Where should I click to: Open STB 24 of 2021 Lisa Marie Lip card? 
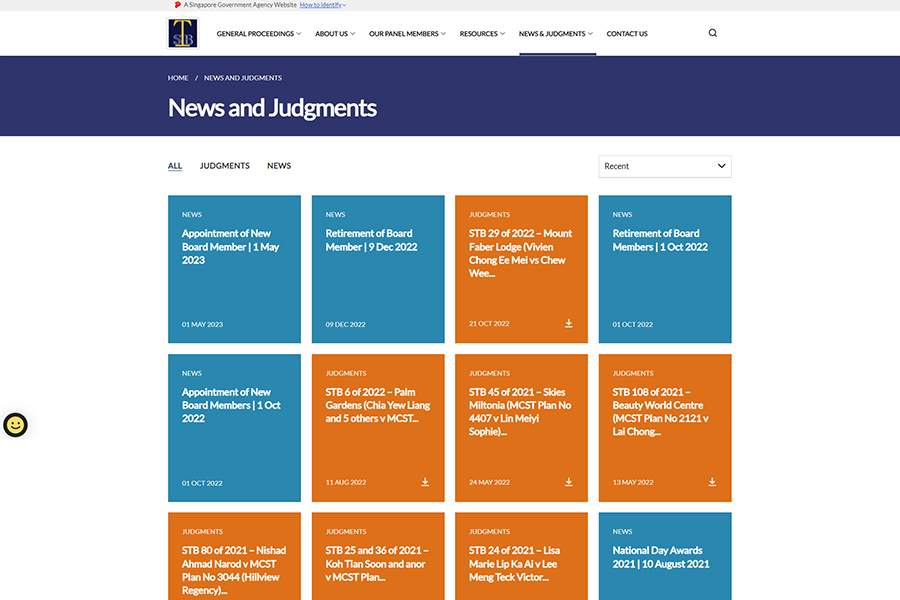[x=521, y=556]
